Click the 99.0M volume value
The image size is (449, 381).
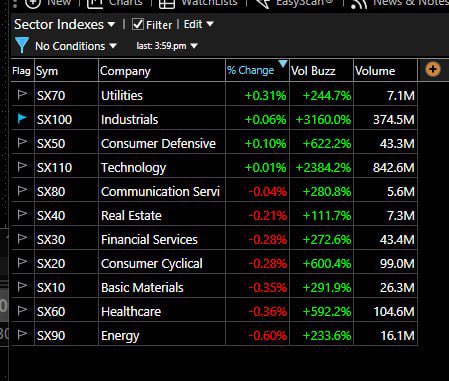point(397,264)
